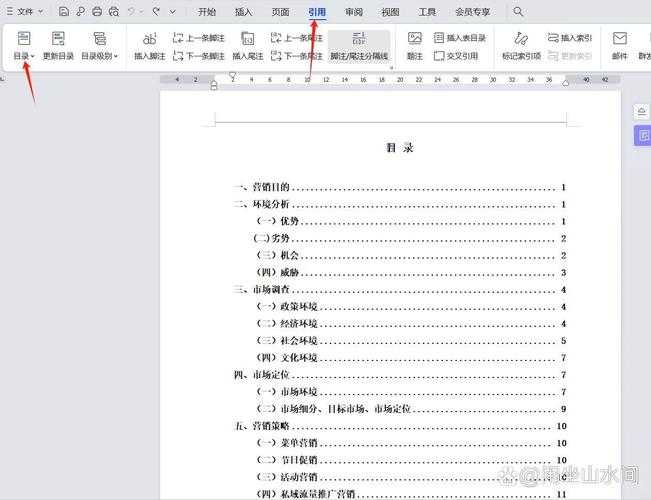Click TOC row (一)政策环境

411,306
